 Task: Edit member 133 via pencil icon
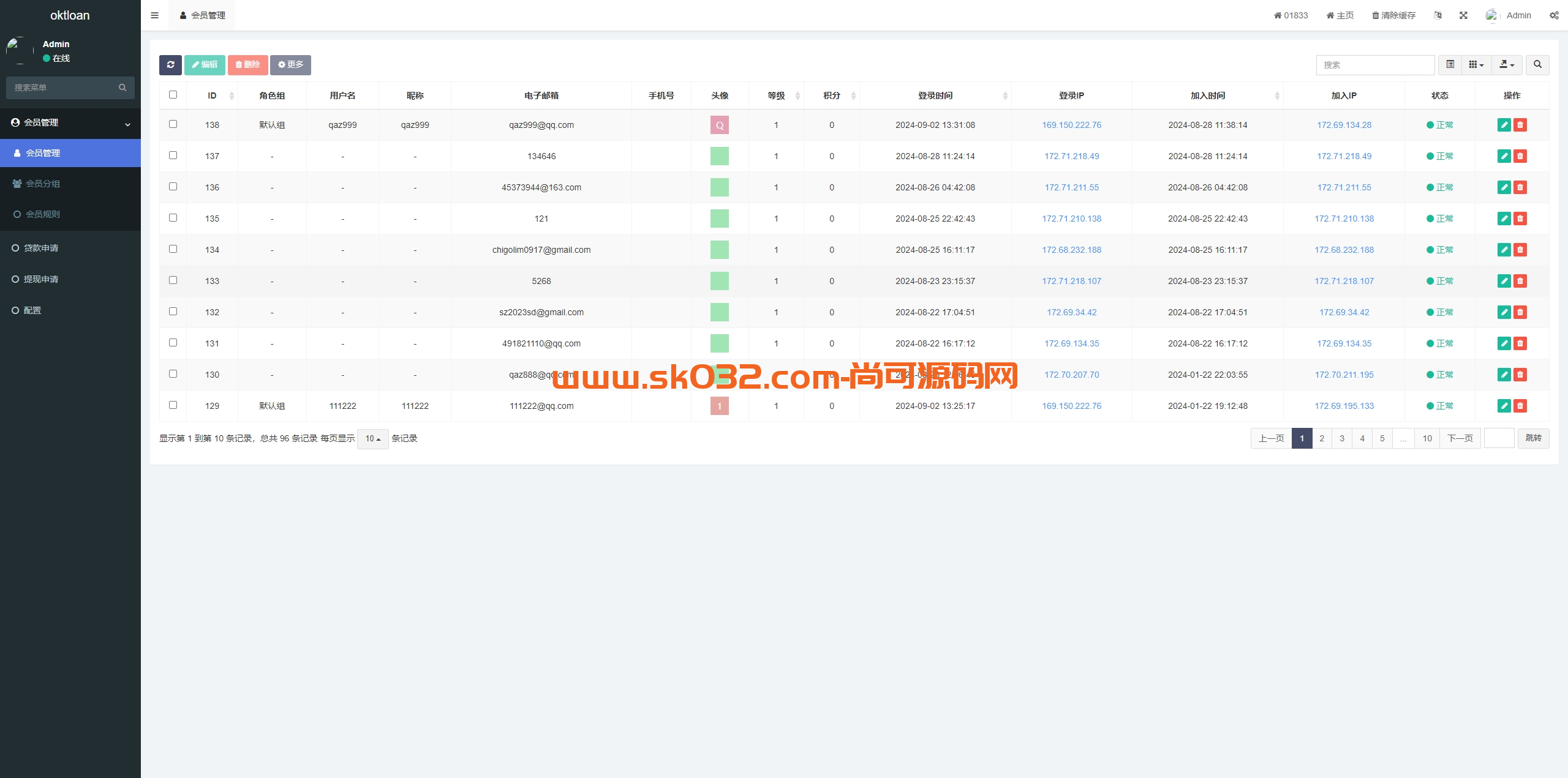(1504, 281)
